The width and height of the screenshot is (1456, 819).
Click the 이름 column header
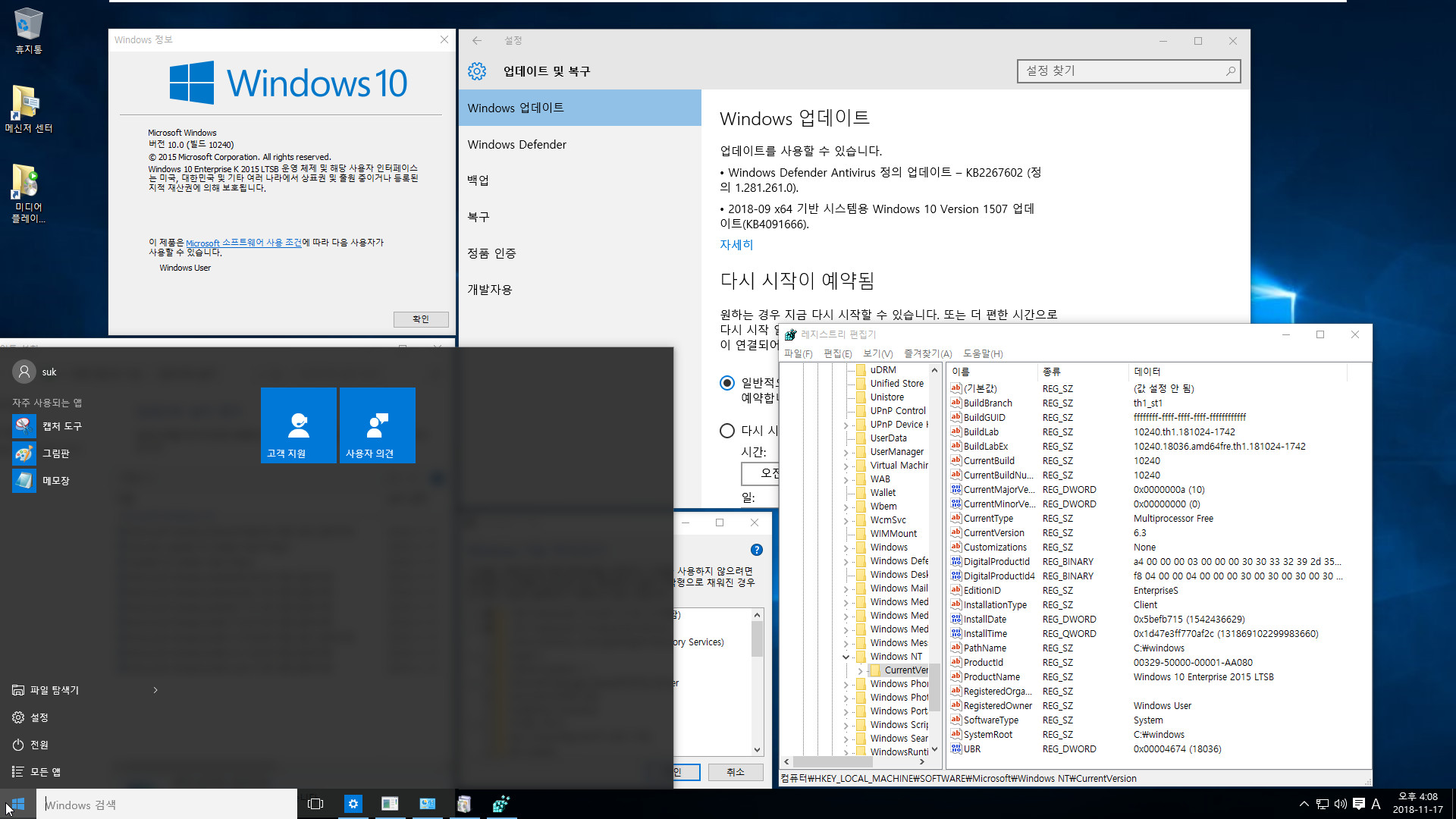pos(993,372)
